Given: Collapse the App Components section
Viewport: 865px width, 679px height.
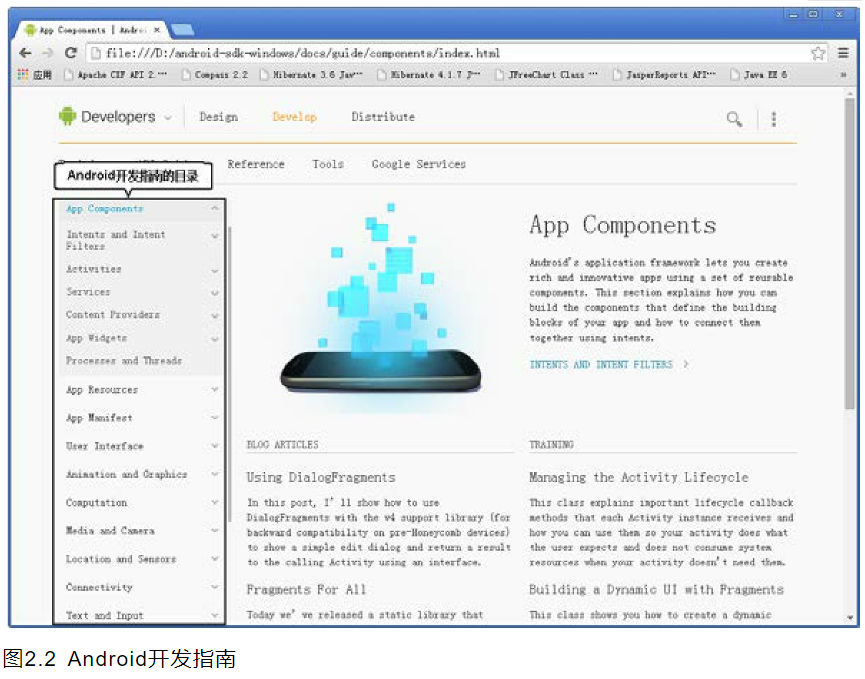Looking at the screenshot, I should (215, 208).
